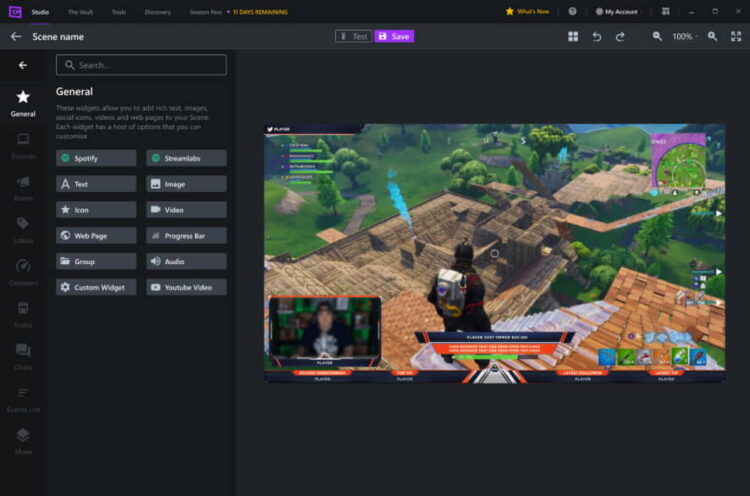Open the Counters sidebar category
Viewport: 750px width, 496px height.
(x=23, y=272)
